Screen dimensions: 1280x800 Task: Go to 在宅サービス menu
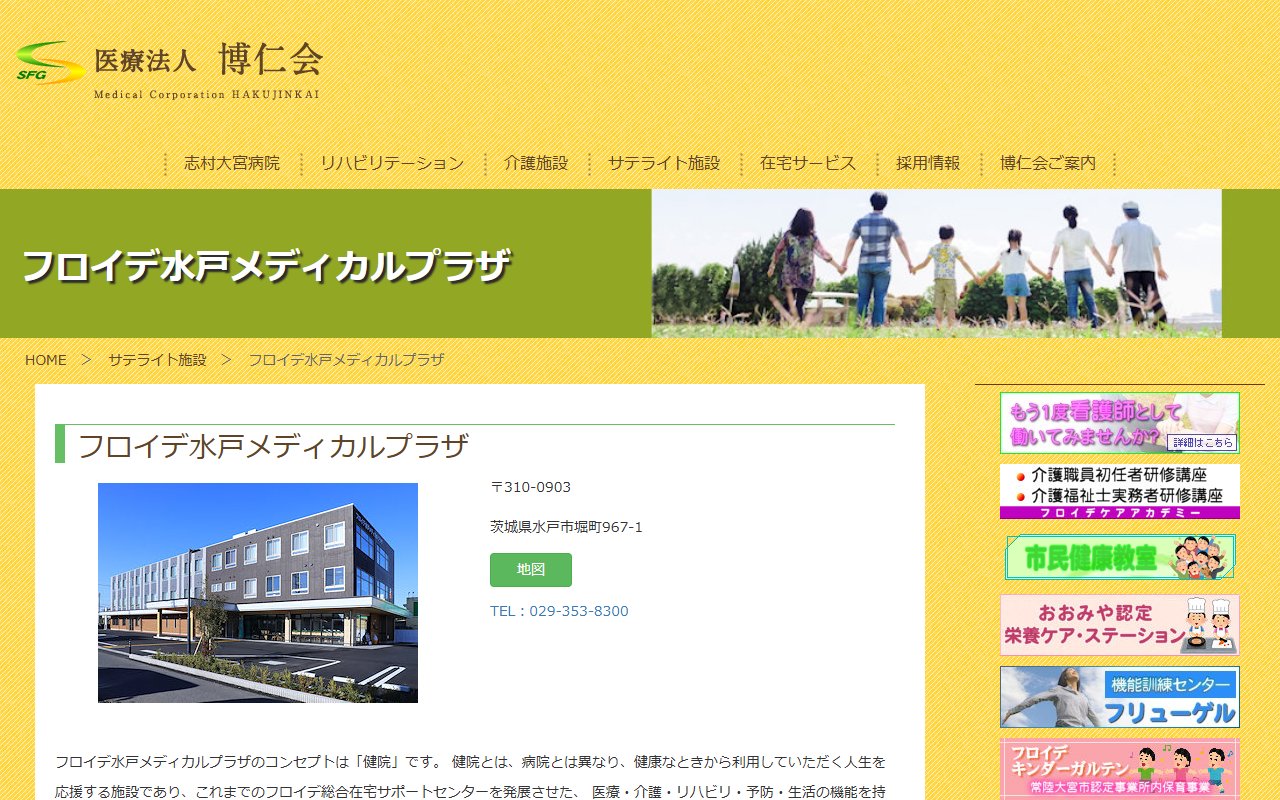click(808, 163)
